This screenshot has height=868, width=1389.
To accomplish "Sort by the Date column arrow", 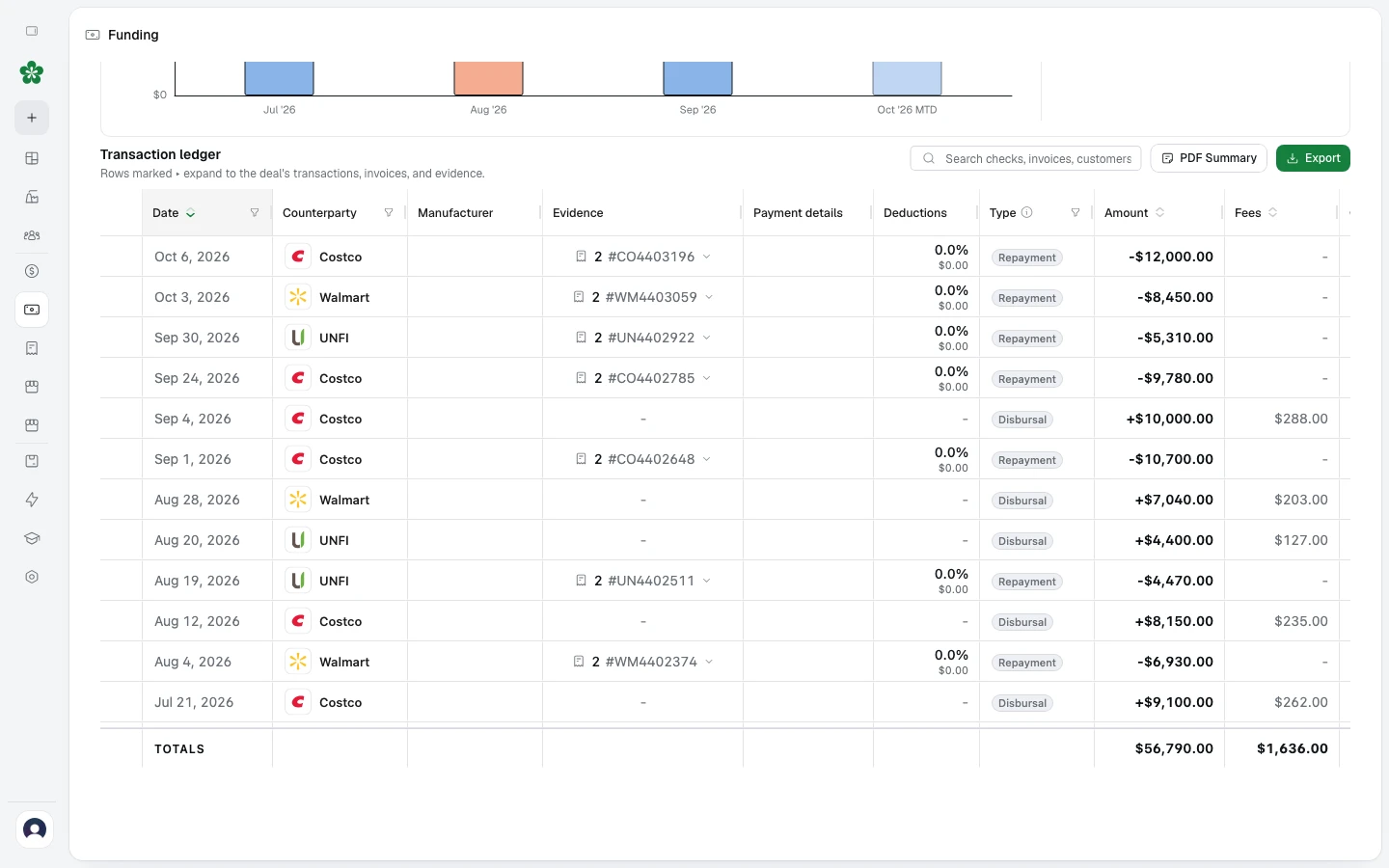I will click(191, 213).
